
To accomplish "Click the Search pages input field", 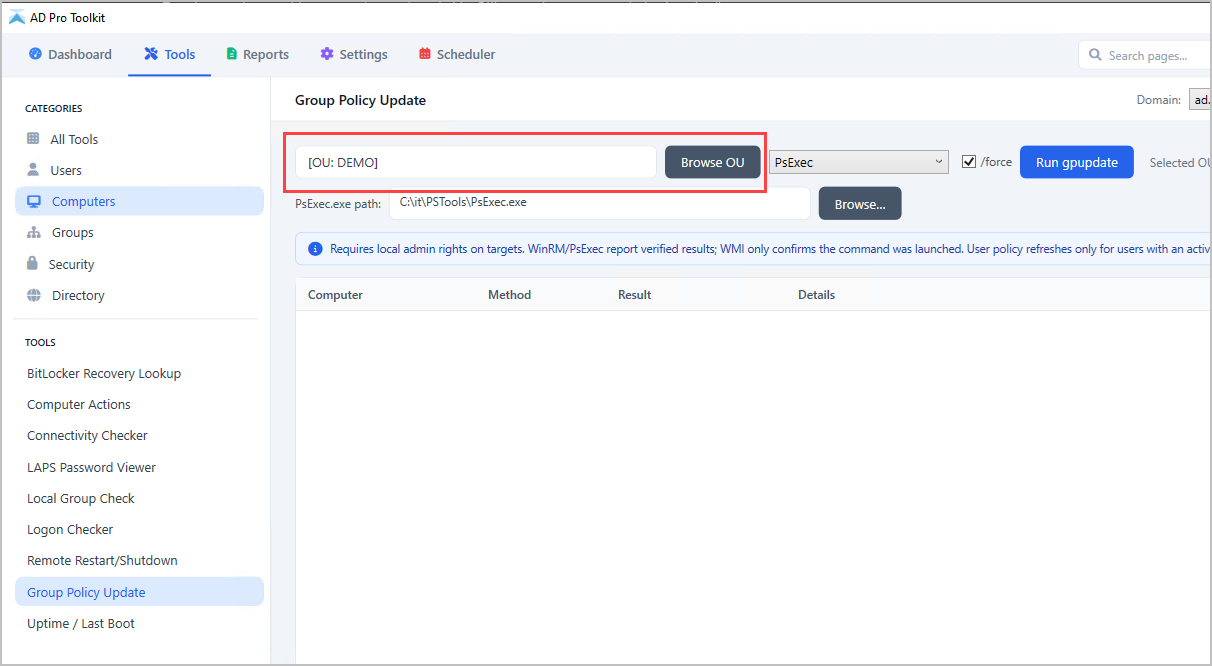I will pyautogui.click(x=1145, y=55).
